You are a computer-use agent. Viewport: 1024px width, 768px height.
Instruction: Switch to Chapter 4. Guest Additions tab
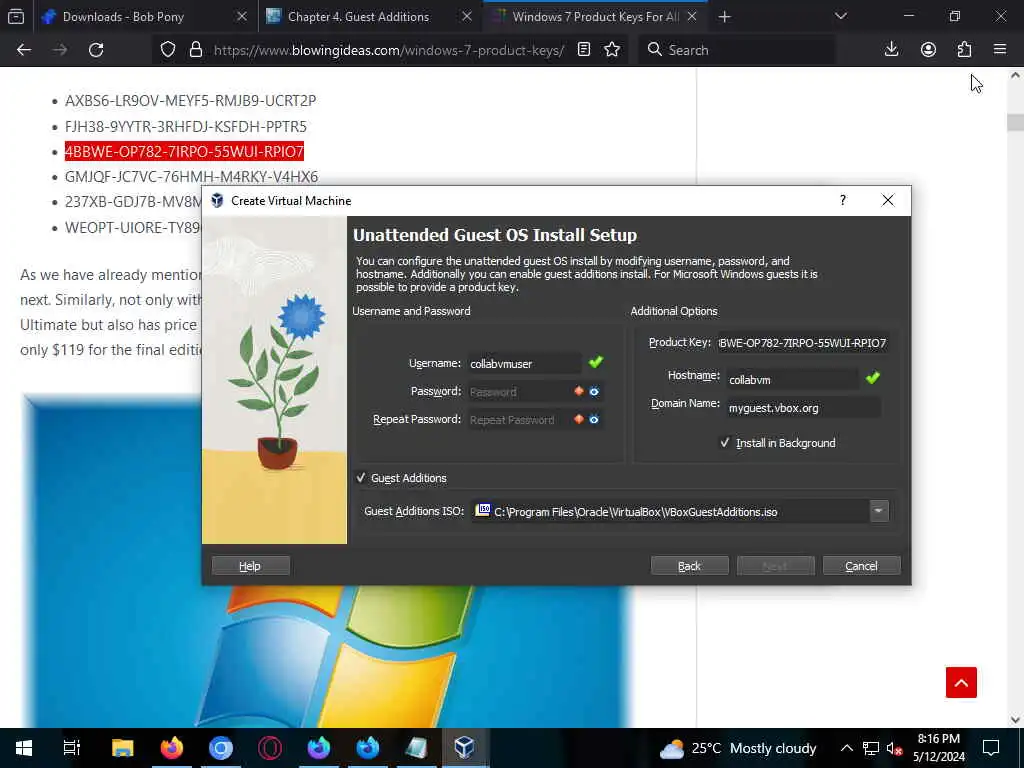click(359, 17)
